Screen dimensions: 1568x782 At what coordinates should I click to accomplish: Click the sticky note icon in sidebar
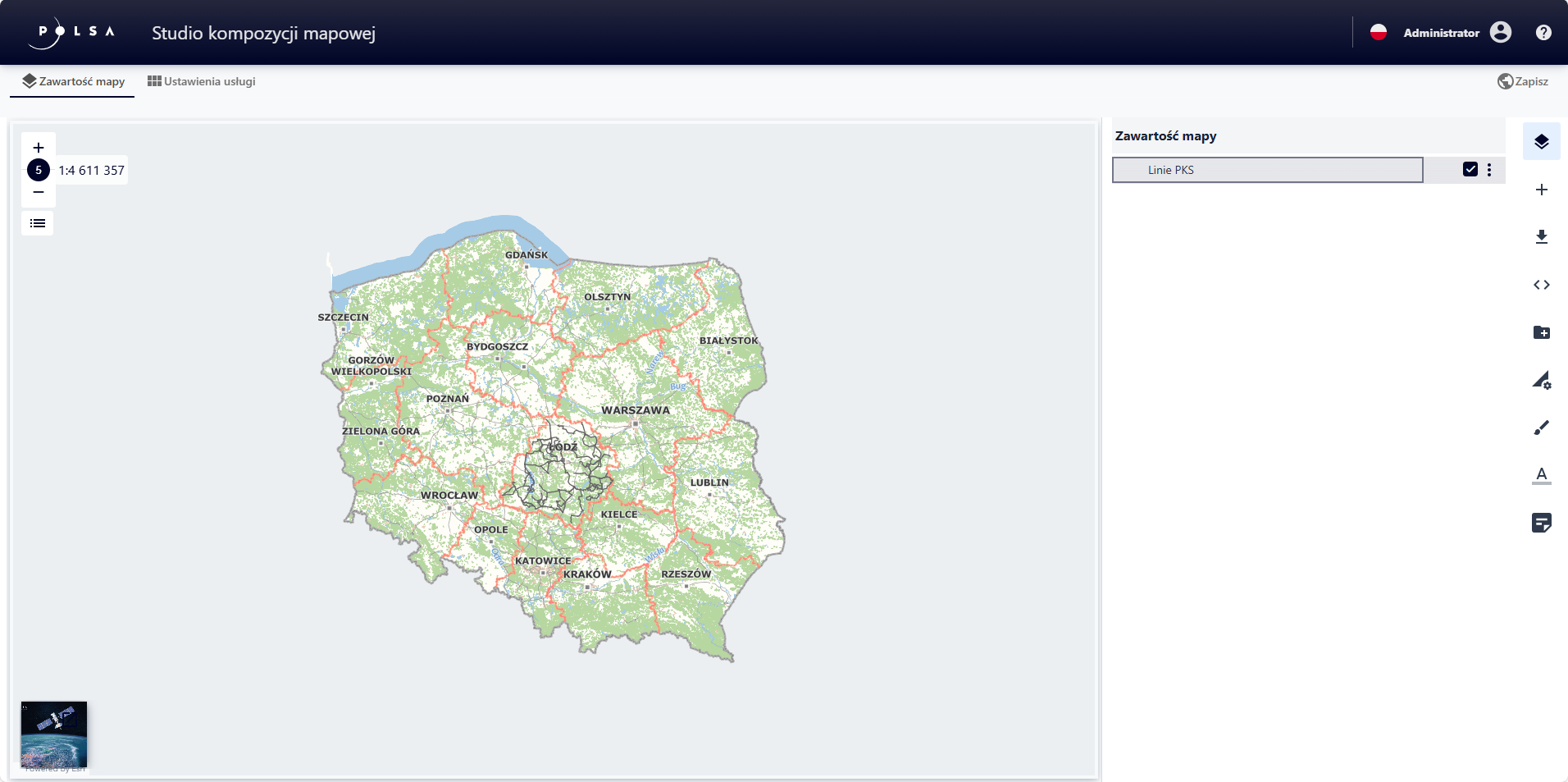point(1541,523)
